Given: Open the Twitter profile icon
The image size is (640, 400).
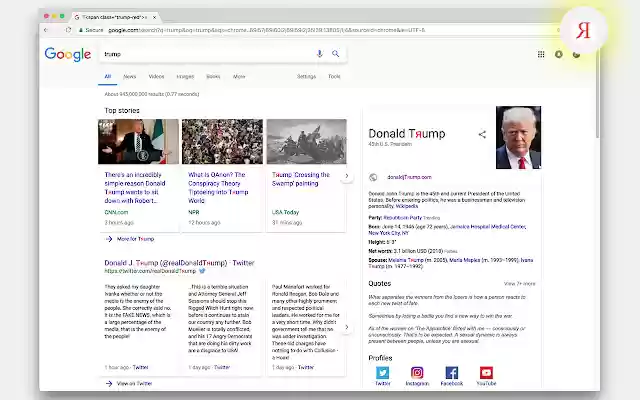Looking at the screenshot, I should [x=382, y=373].
